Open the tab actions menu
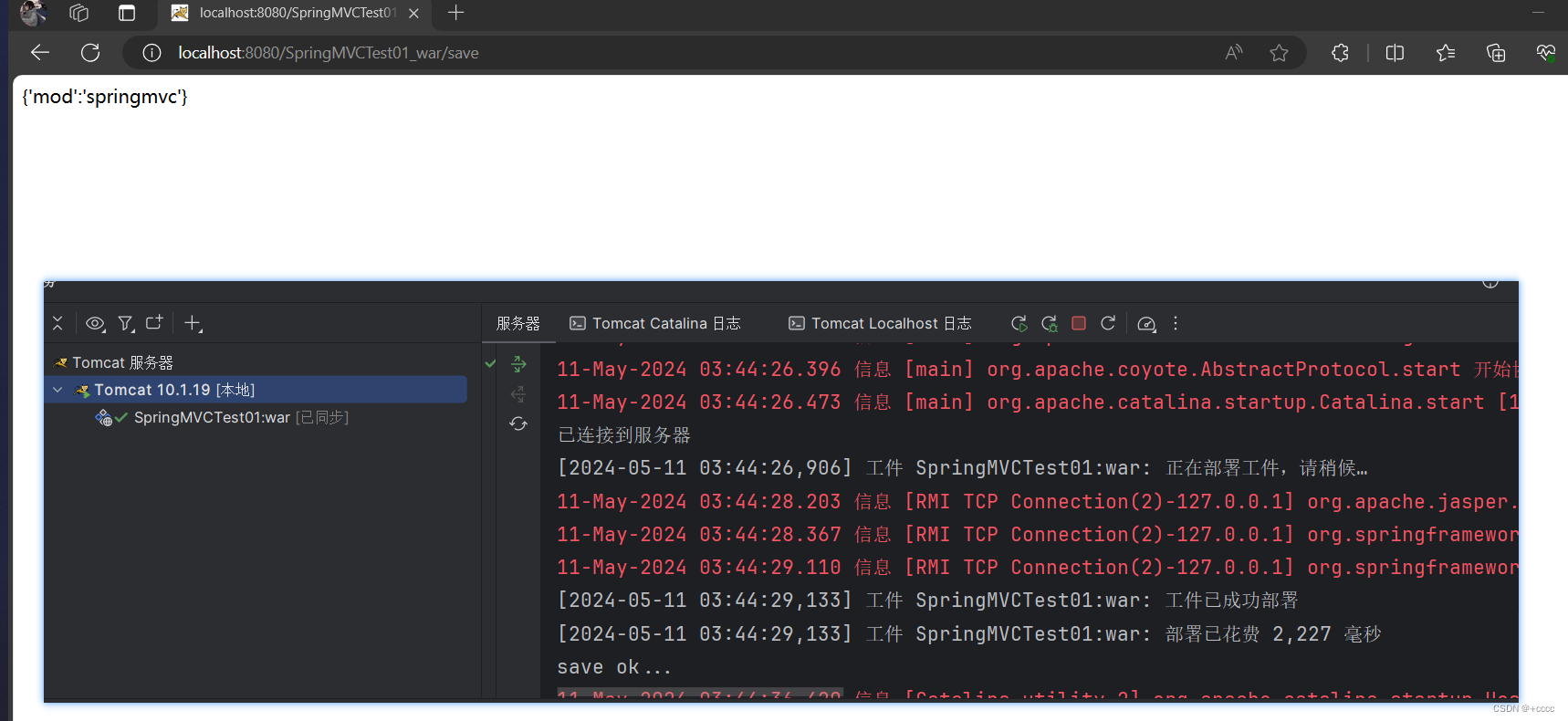The image size is (1568, 721). (127, 13)
